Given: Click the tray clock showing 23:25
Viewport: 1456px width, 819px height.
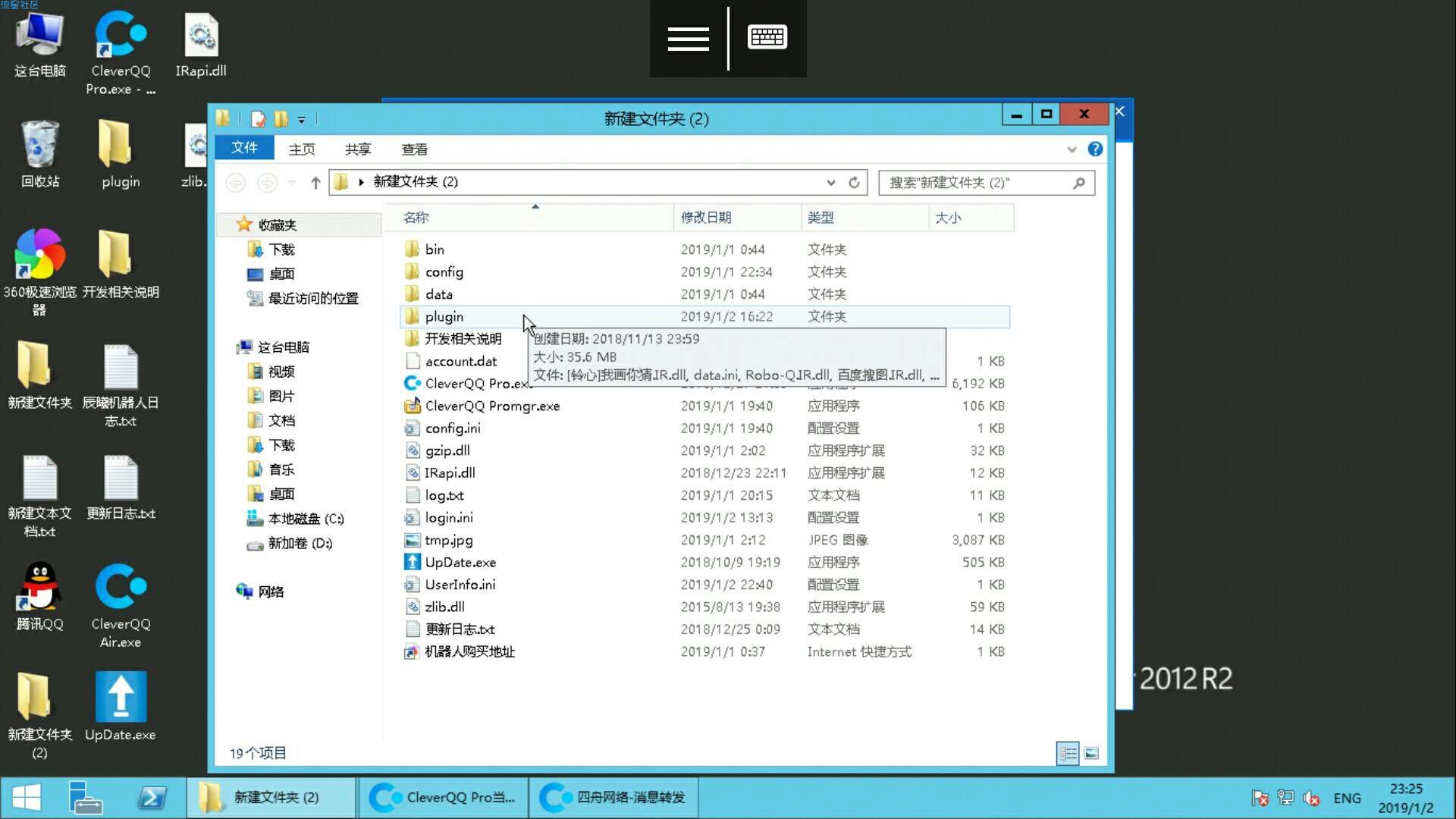Looking at the screenshot, I should [x=1406, y=798].
